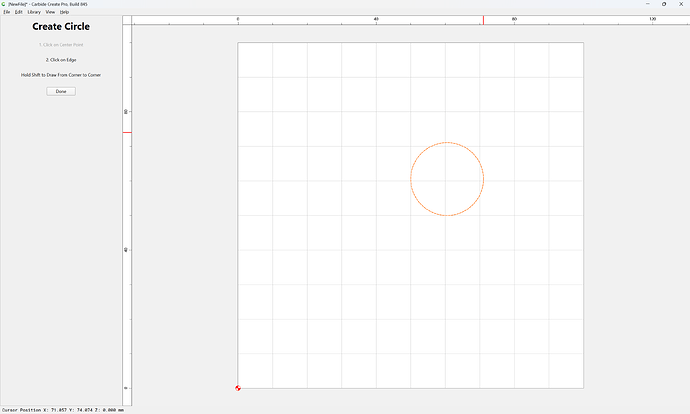
Task: Click the Cursor Position status bar text
Action: 63,410
